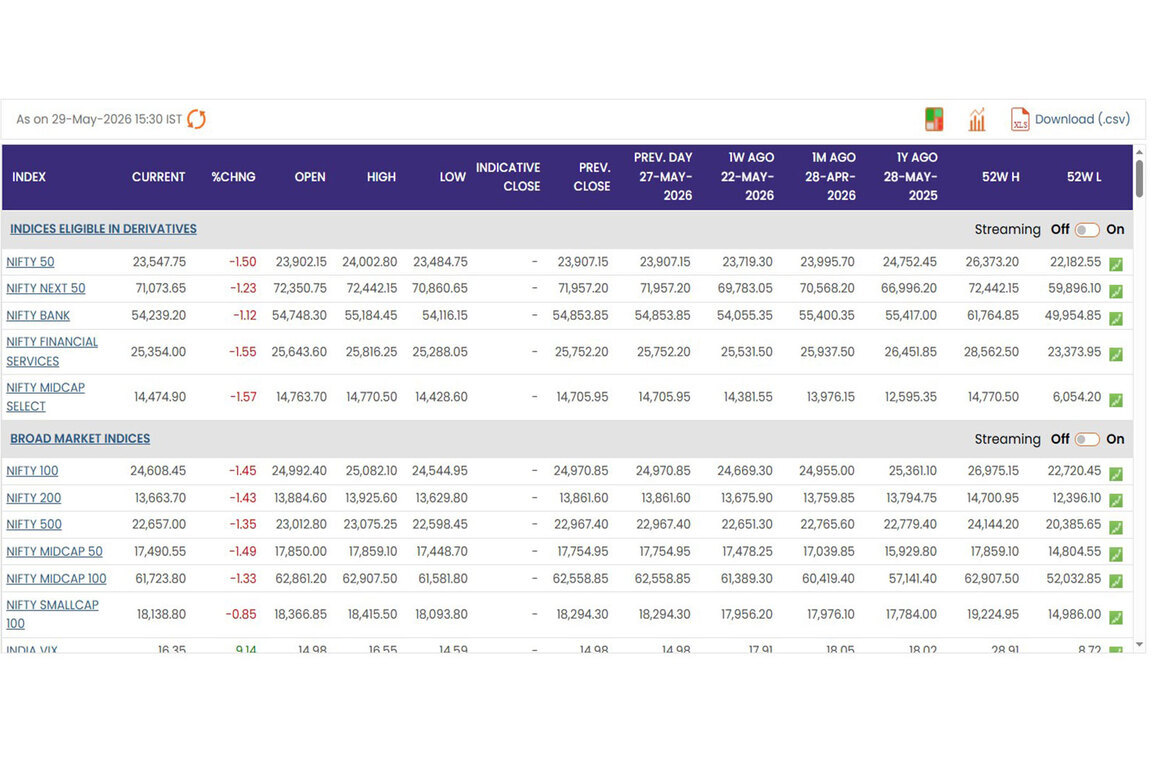Click the table's vertical scrollbar thumb
Image resolution: width=1156 pixels, height=770 pixels.
1140,178
